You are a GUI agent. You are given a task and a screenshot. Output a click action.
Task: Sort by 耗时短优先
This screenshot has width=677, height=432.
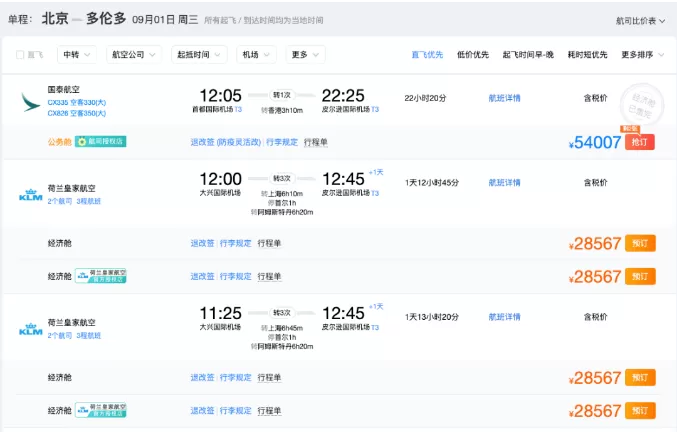(x=587, y=55)
